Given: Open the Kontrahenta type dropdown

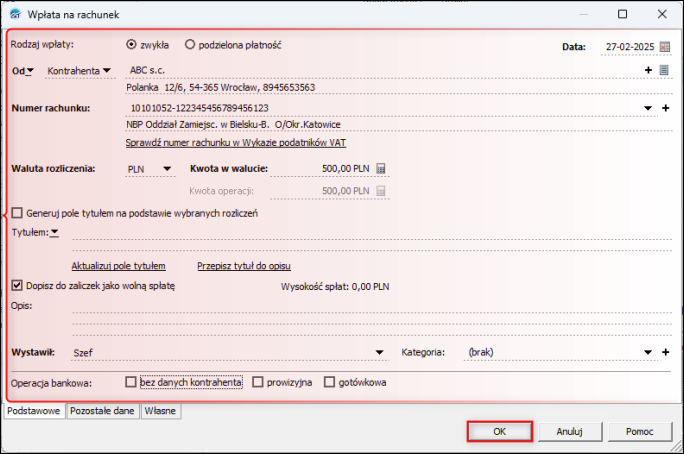Looking at the screenshot, I should tap(106, 70).
